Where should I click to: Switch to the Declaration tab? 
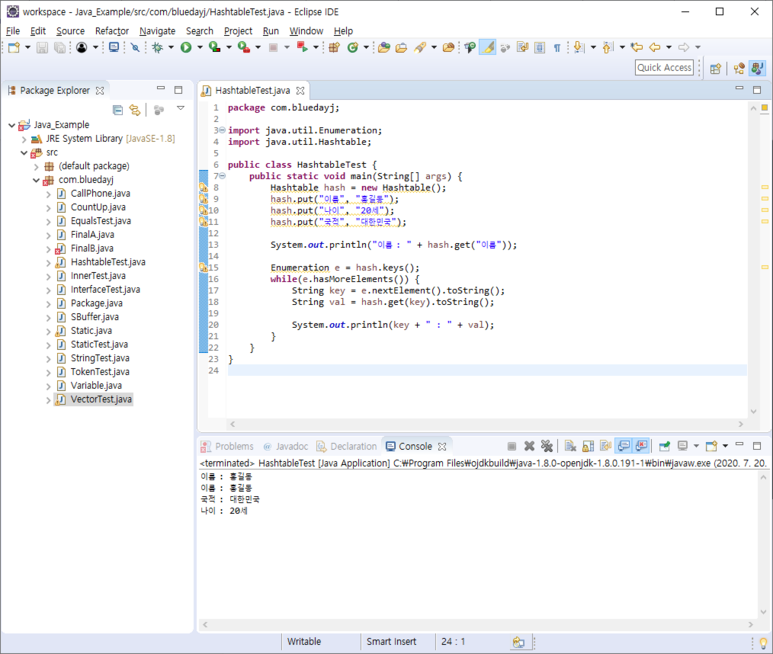click(347, 447)
